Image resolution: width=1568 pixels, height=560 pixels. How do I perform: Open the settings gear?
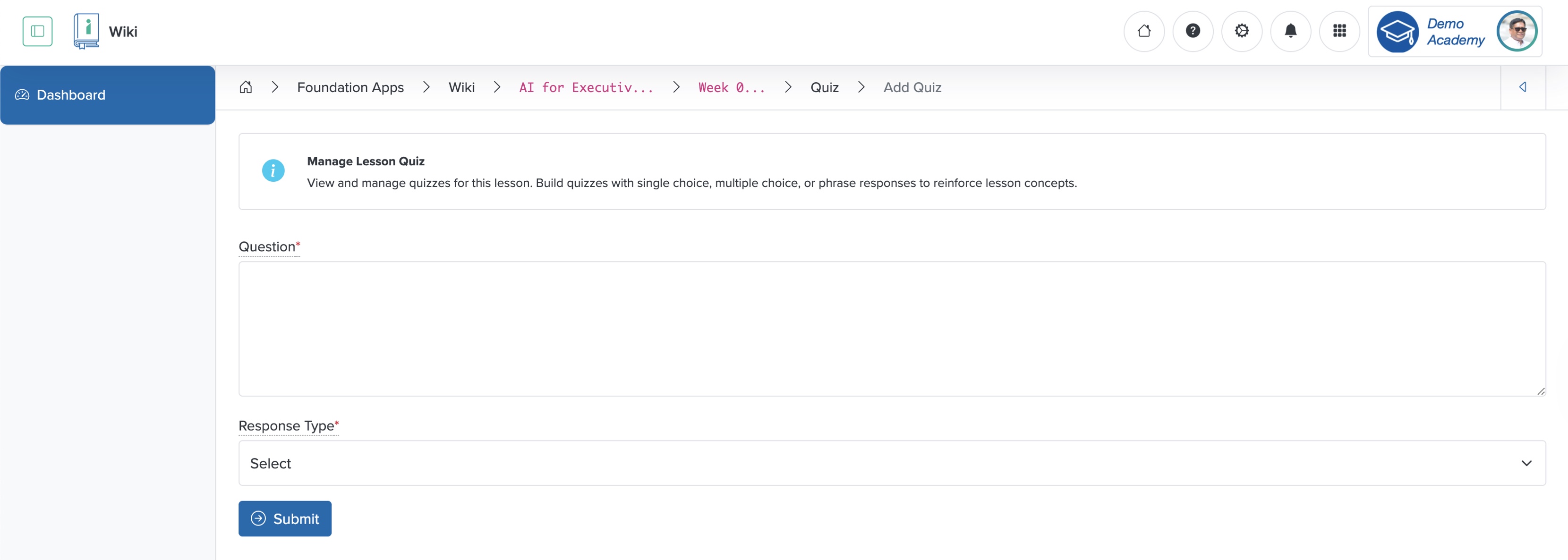click(1242, 31)
